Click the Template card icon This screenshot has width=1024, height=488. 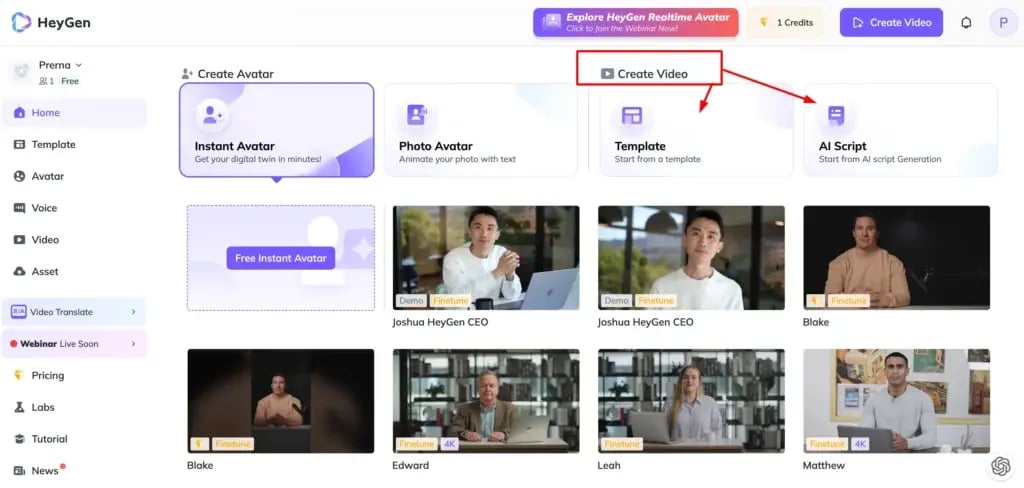632,115
